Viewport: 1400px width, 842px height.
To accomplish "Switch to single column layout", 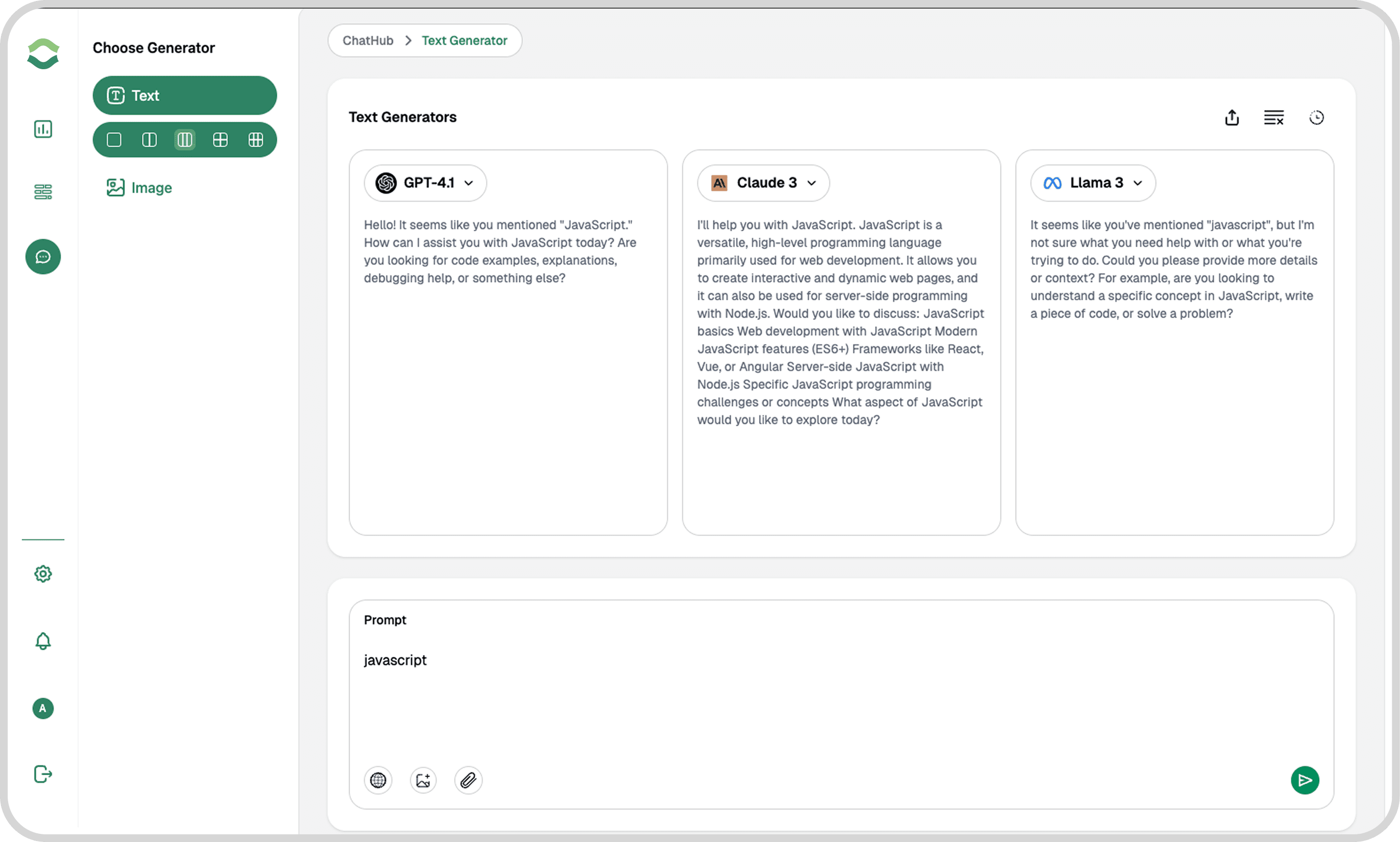I will coord(113,139).
